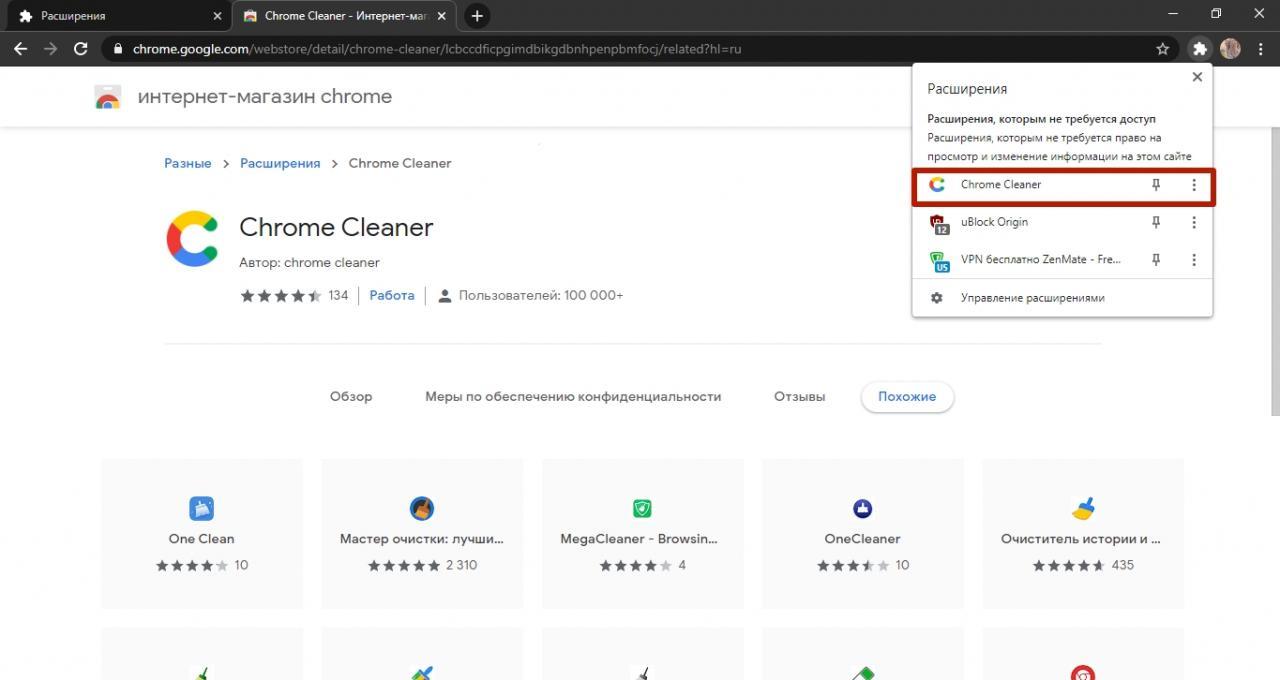Click the browser forward arrow

50,48
